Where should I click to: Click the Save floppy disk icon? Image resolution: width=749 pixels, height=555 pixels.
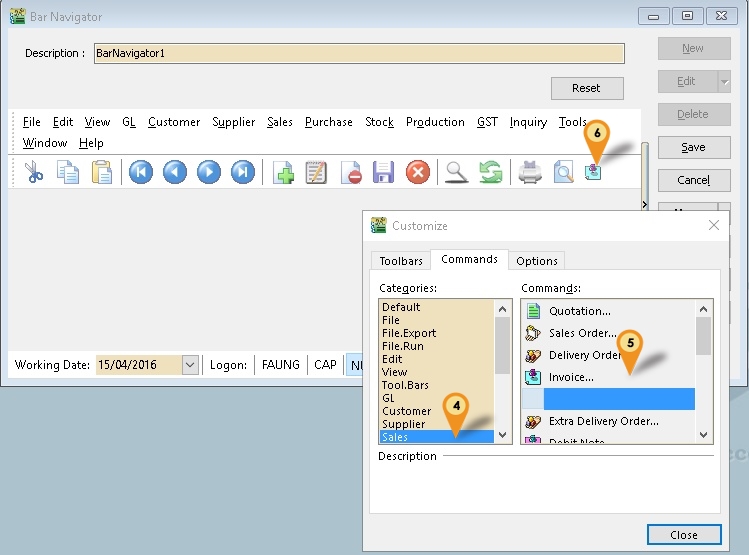pos(383,172)
